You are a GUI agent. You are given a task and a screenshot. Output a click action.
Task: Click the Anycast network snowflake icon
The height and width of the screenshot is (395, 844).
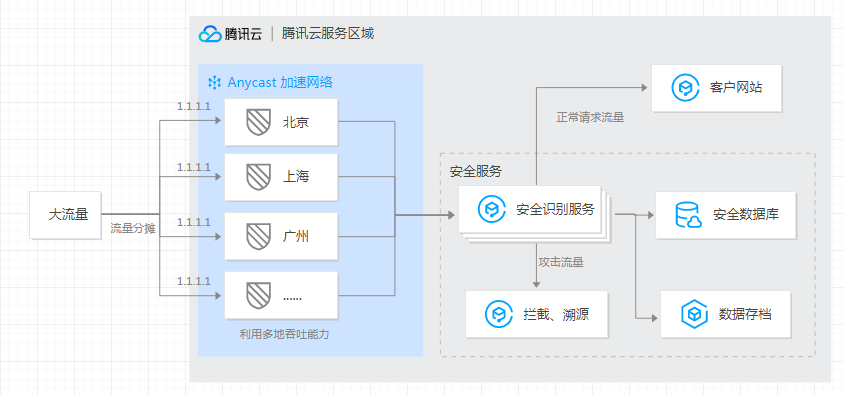(215, 83)
